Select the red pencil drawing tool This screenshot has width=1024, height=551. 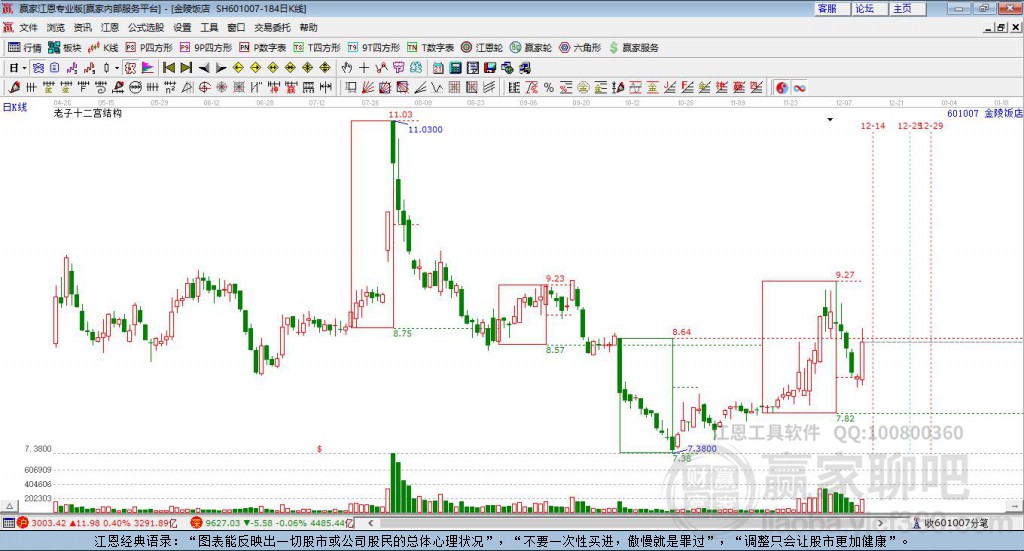pos(14,87)
